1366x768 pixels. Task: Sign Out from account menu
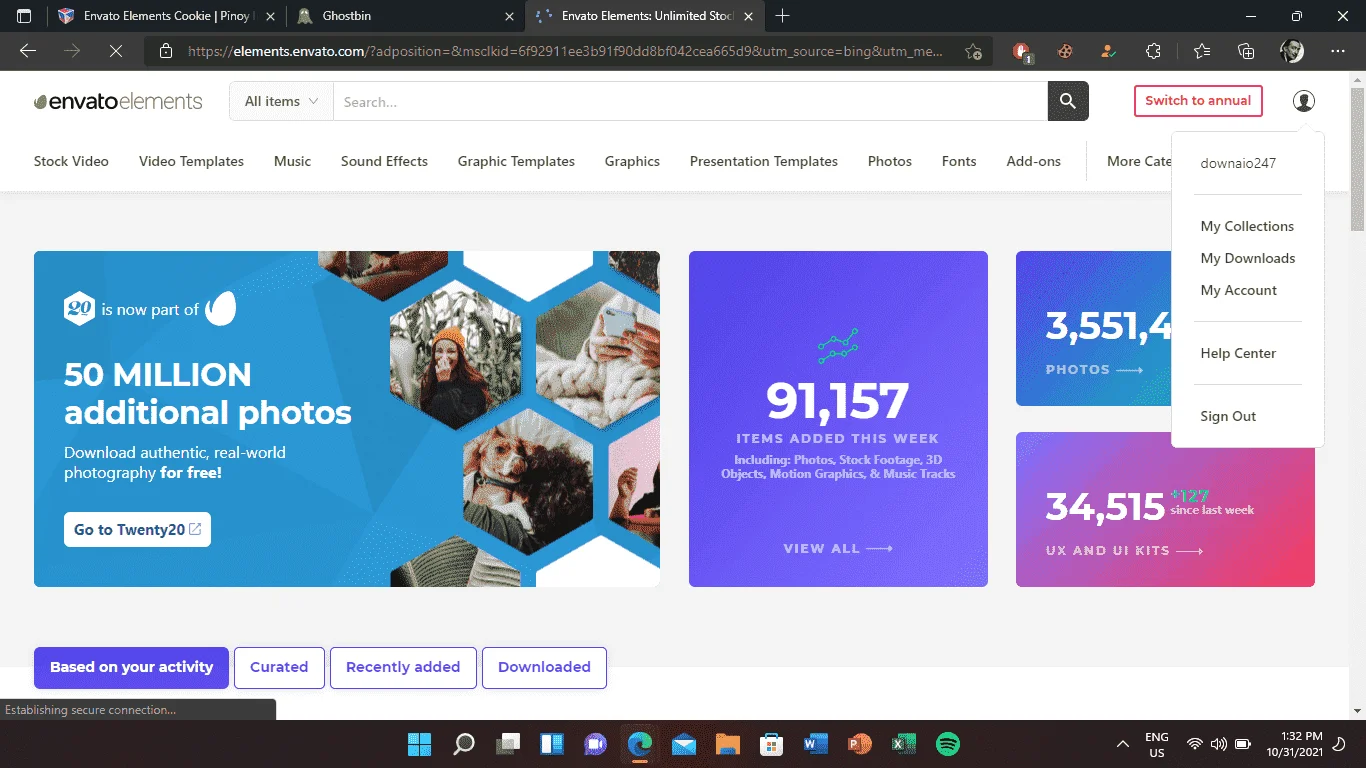click(x=1228, y=416)
